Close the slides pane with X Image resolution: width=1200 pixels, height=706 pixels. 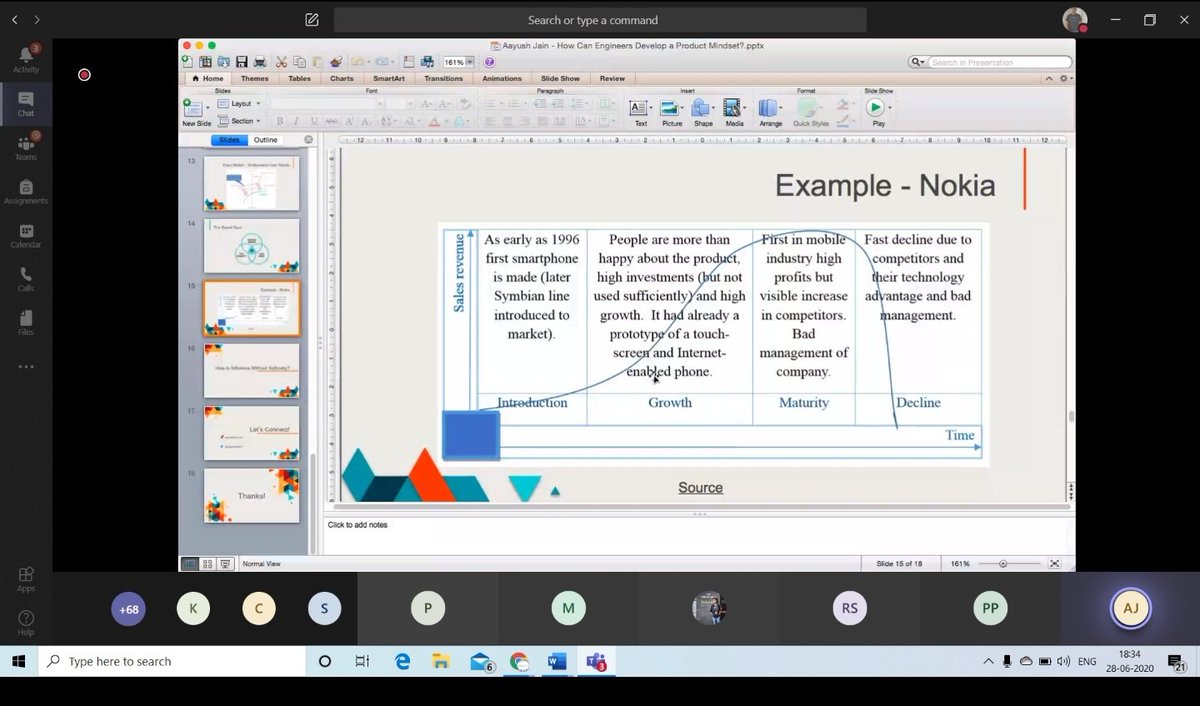[308, 140]
